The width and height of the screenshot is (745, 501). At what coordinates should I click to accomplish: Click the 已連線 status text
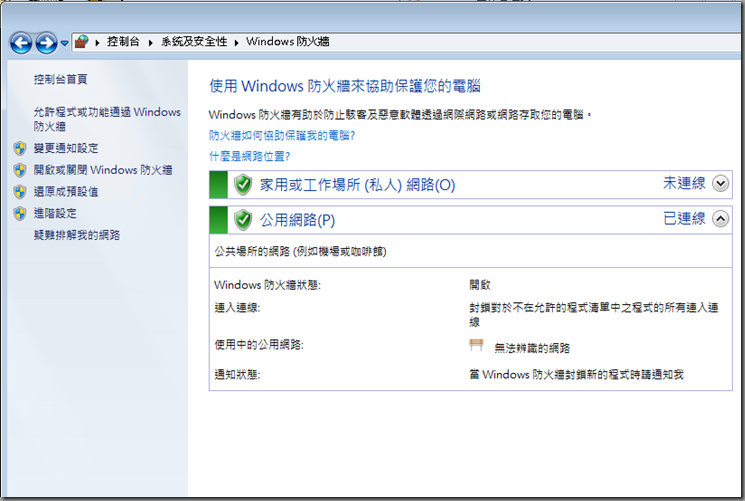tap(684, 219)
